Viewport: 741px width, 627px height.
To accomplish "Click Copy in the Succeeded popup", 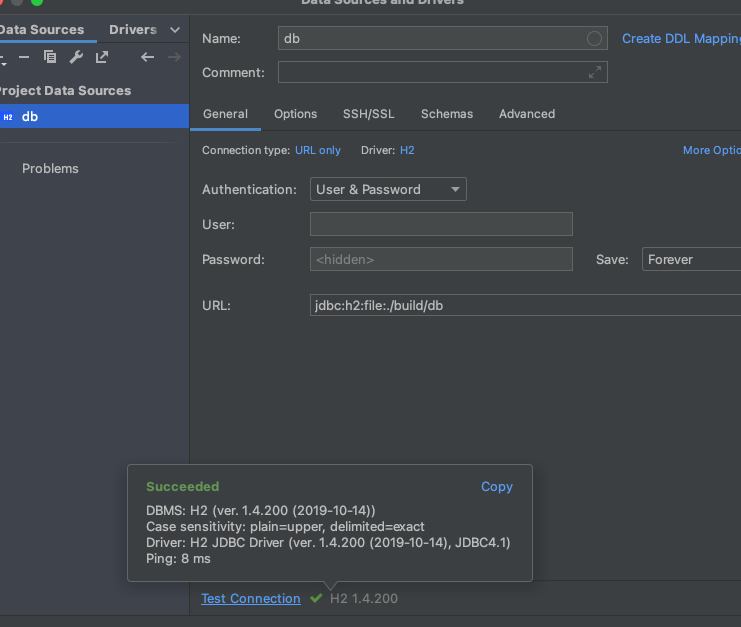I will pyautogui.click(x=496, y=487).
